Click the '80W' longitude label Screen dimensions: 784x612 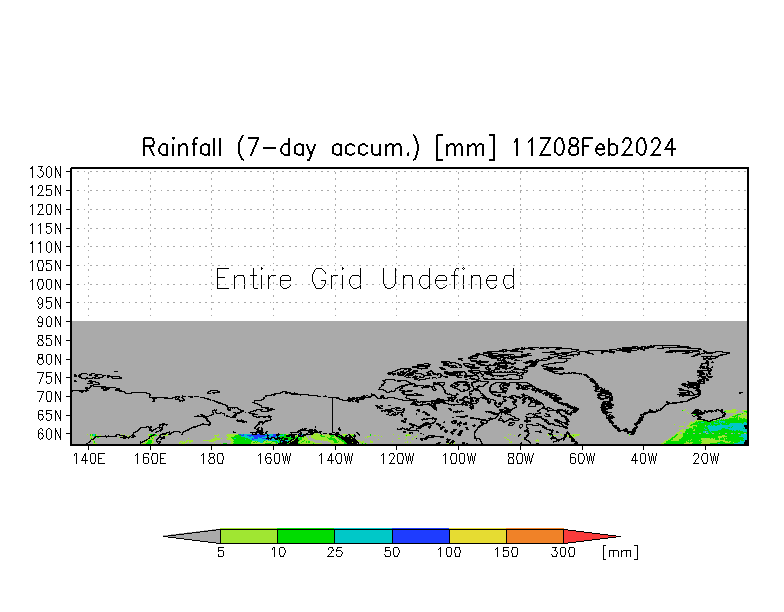coord(520,458)
